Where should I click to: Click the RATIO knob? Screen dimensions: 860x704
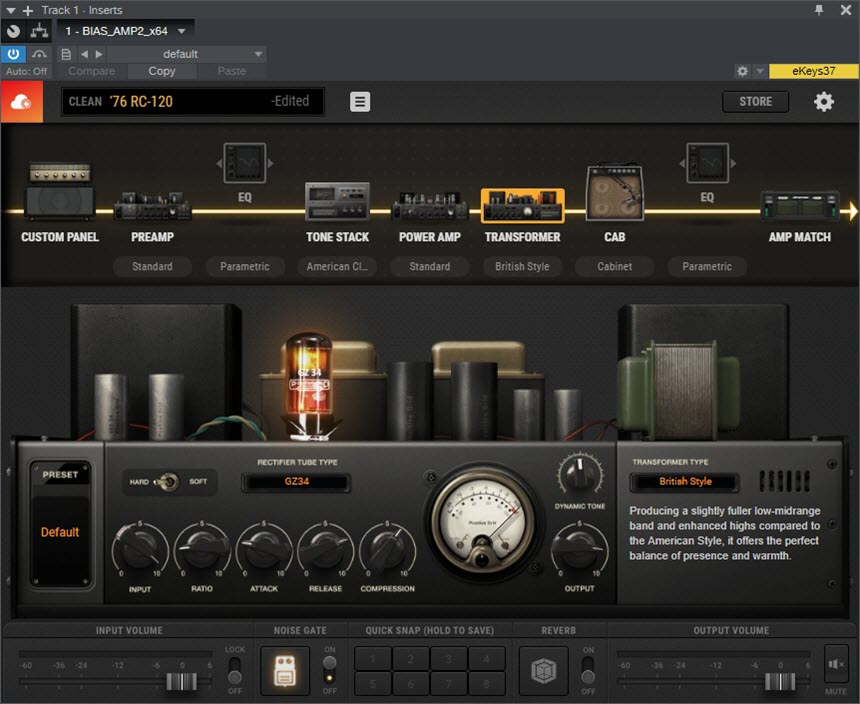202,549
